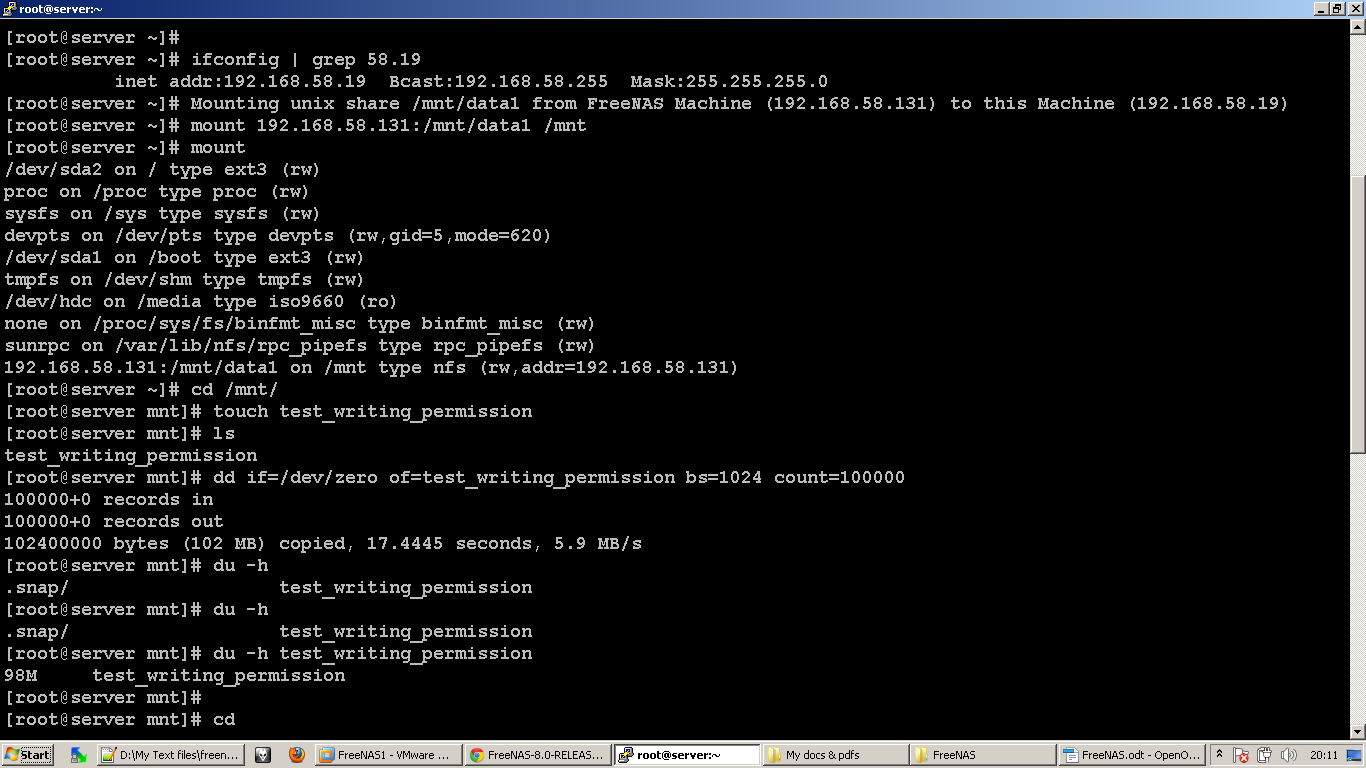Open the Start menu
This screenshot has height=768, width=1366.
pos(25,755)
